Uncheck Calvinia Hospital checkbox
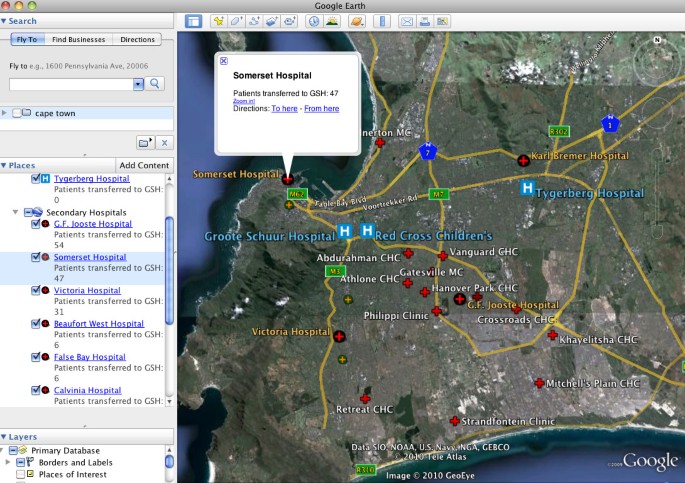The height and width of the screenshot is (483, 685). coord(36,390)
